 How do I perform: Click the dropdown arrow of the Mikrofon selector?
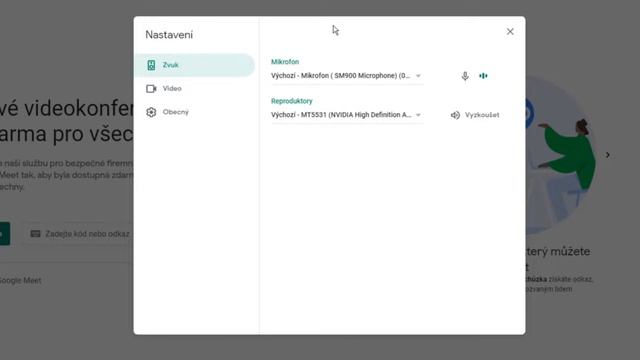click(x=418, y=76)
